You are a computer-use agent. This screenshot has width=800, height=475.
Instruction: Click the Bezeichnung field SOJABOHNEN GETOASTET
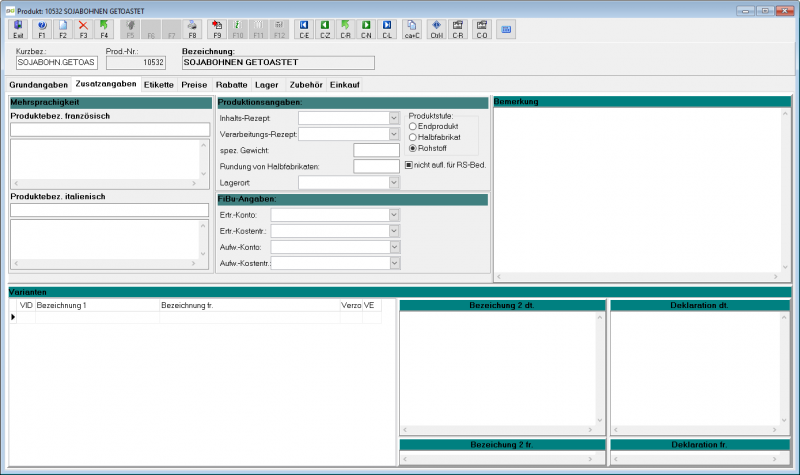(x=278, y=63)
